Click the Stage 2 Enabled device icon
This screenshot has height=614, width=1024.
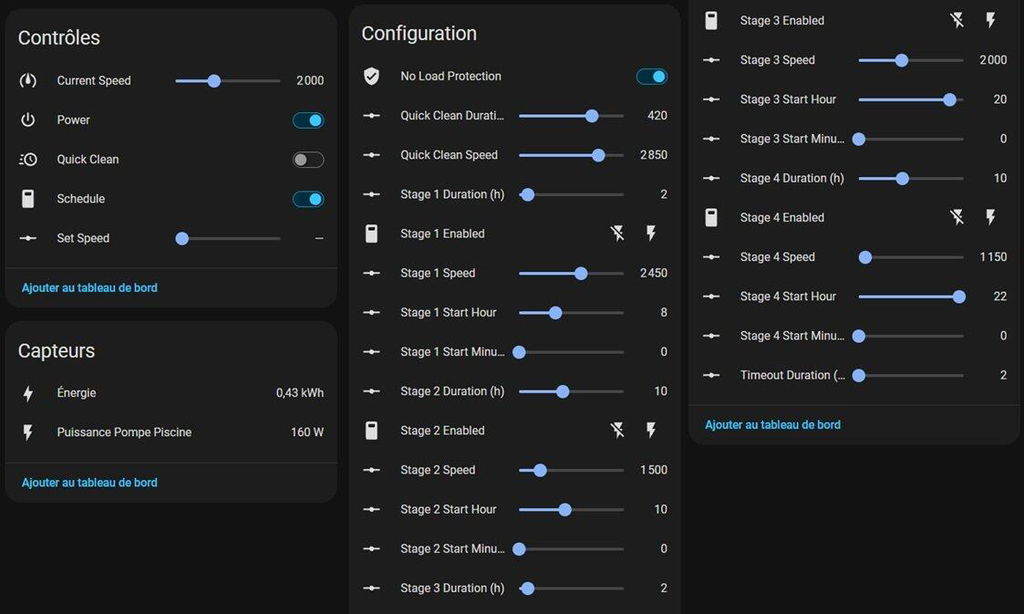(x=372, y=430)
